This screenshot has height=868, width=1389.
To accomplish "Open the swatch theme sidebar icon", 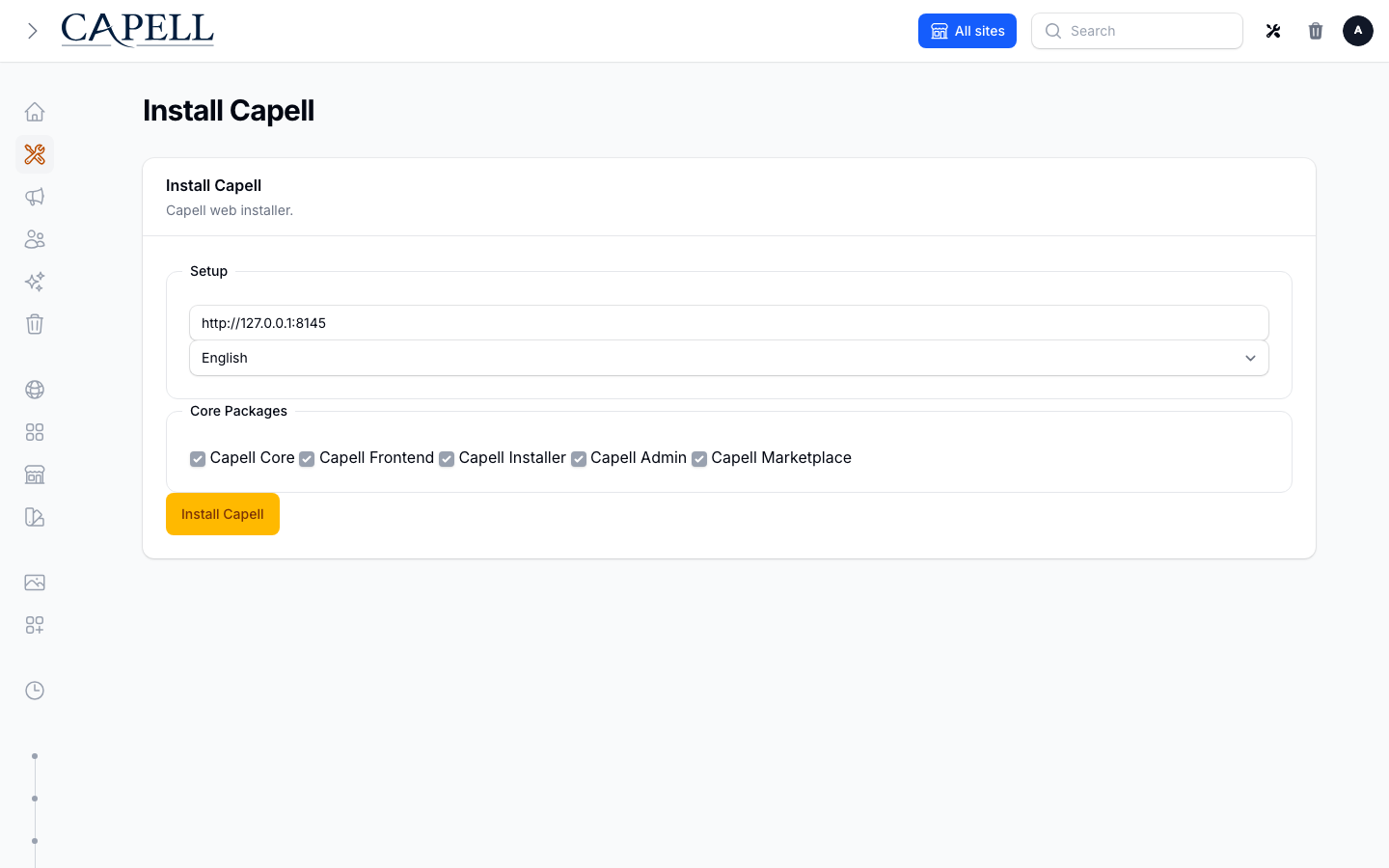I will [35, 517].
